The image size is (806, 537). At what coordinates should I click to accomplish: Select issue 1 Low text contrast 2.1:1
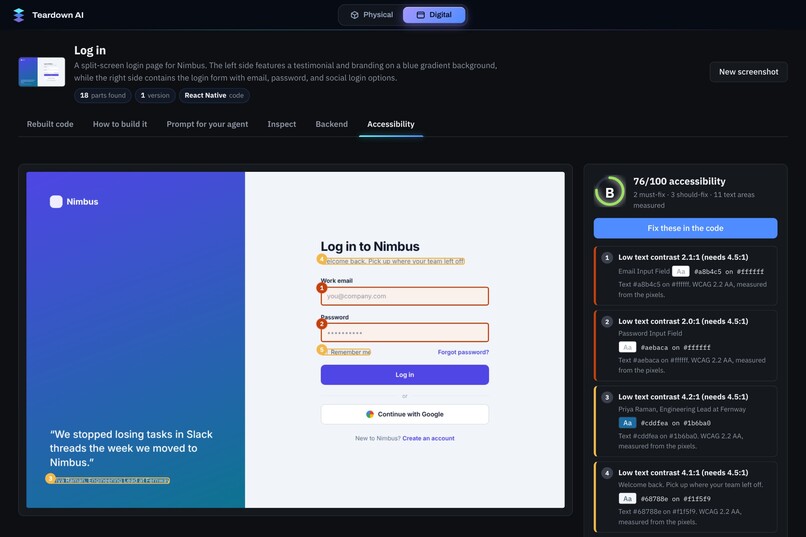tap(685, 276)
